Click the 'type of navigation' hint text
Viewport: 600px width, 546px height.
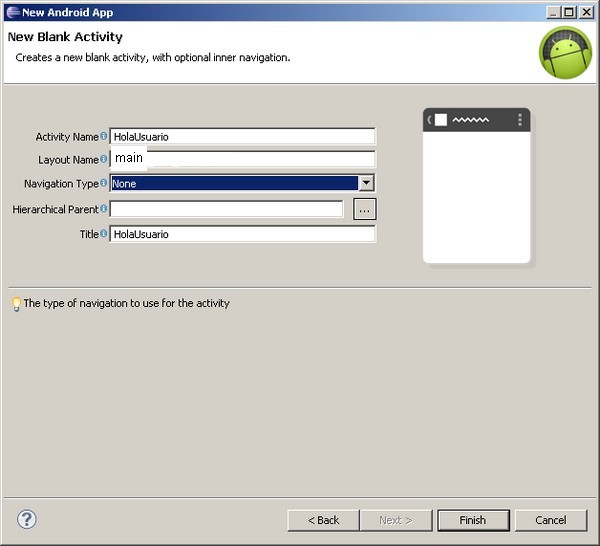[x=126, y=303]
